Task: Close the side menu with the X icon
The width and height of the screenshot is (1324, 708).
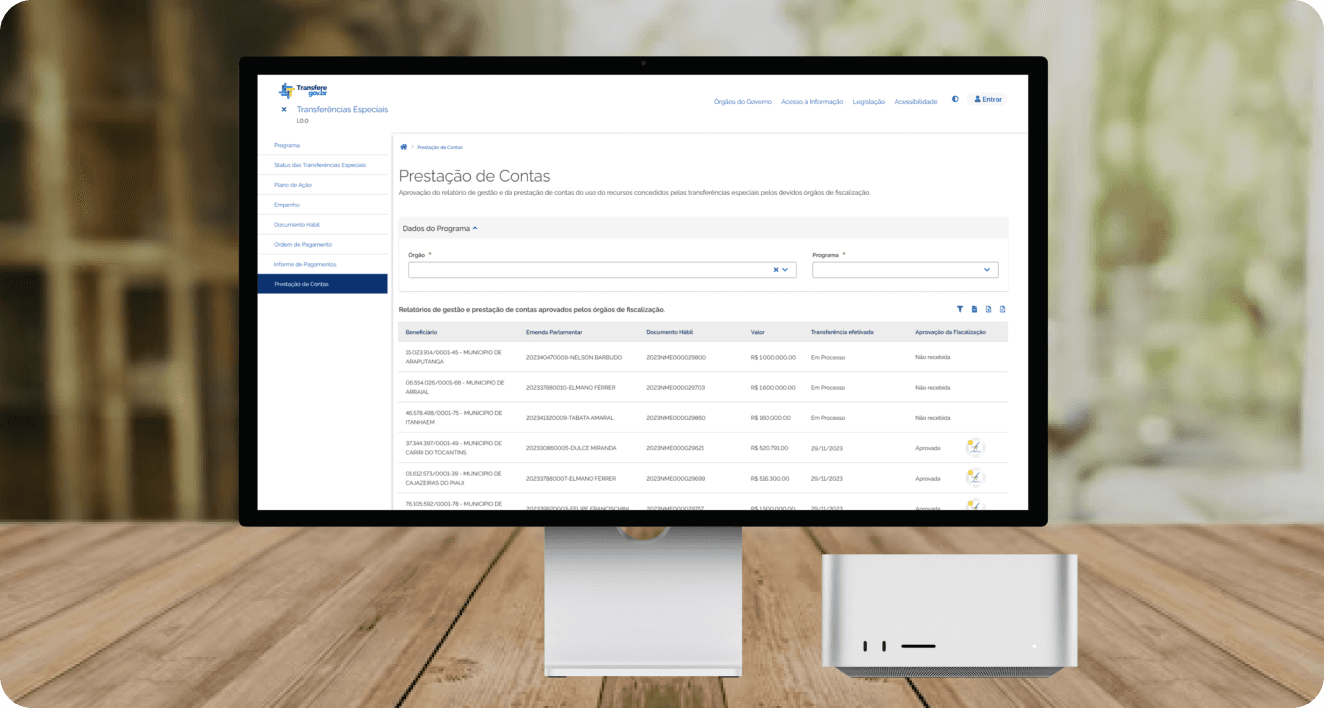Action: [284, 110]
